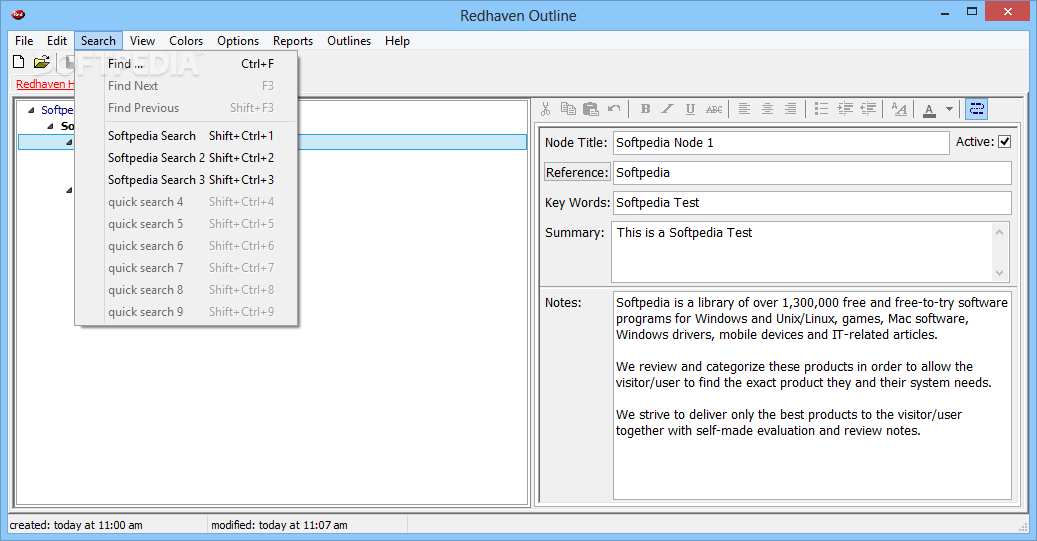Click the font color A icon
The image size is (1037, 541).
(929, 110)
